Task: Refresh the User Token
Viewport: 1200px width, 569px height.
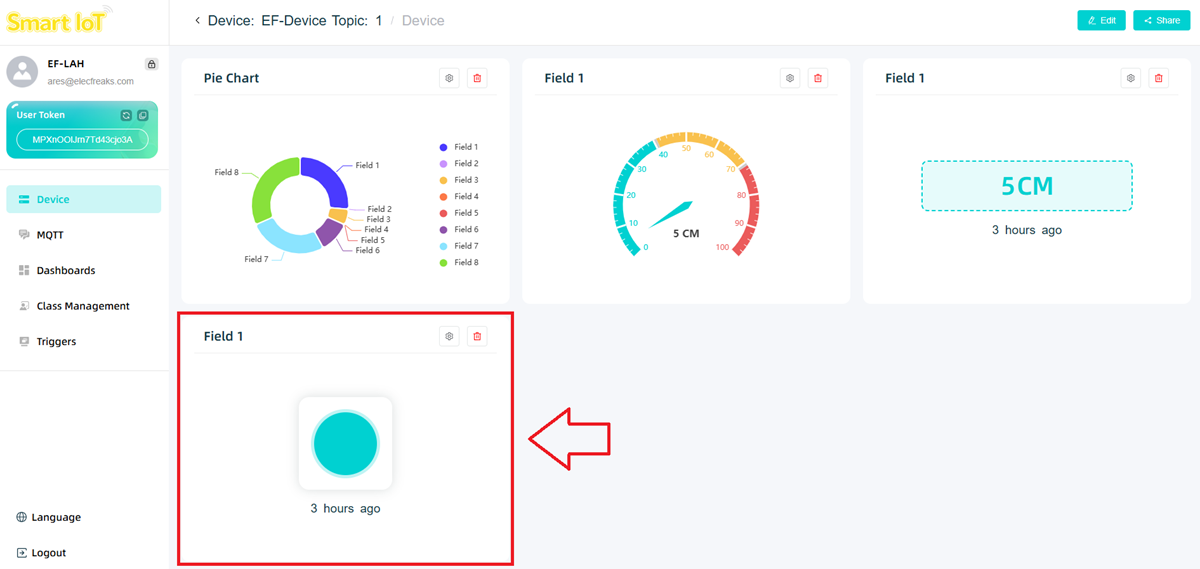Action: tap(126, 116)
